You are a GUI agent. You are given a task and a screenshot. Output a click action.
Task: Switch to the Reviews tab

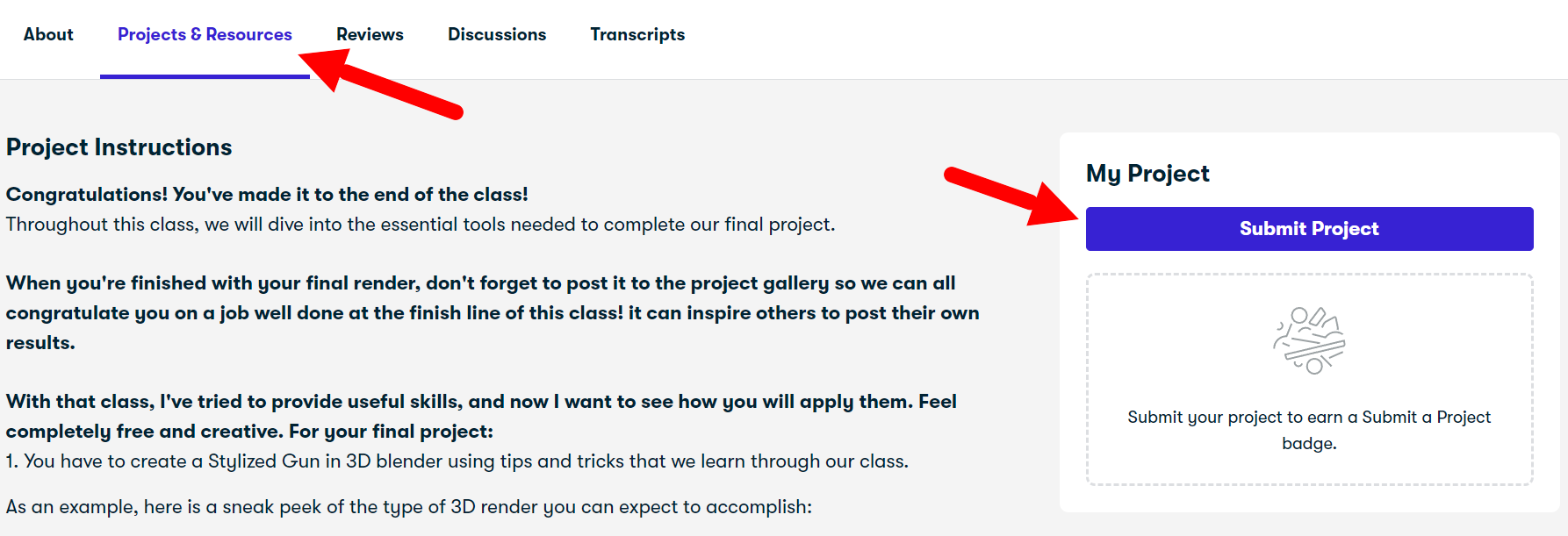point(370,34)
